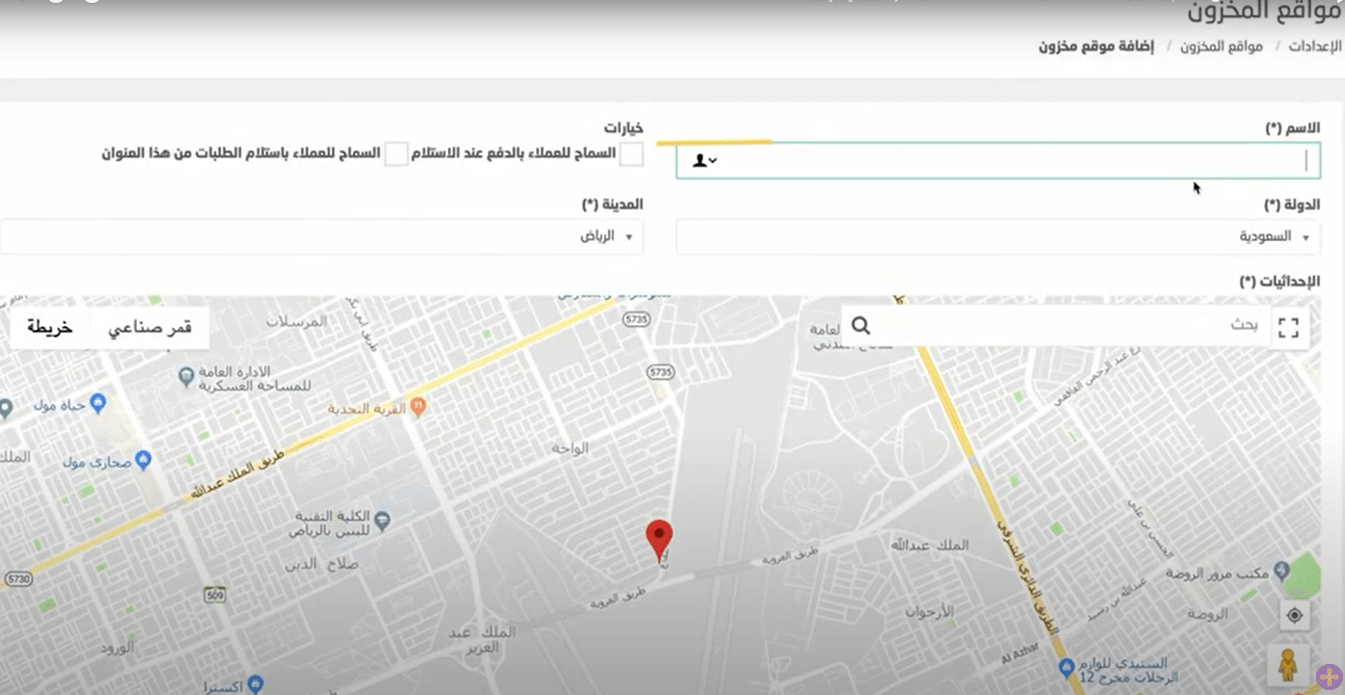Image resolution: width=1345 pixels, height=695 pixels.
Task: Click the حياة مول shopping pin
Action: click(98, 403)
